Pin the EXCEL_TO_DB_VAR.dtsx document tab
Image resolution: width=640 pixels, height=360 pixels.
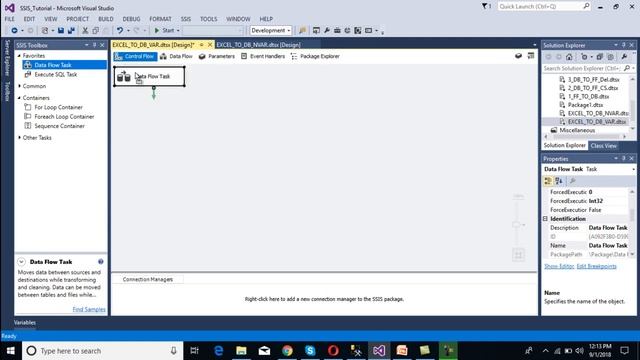[201, 44]
